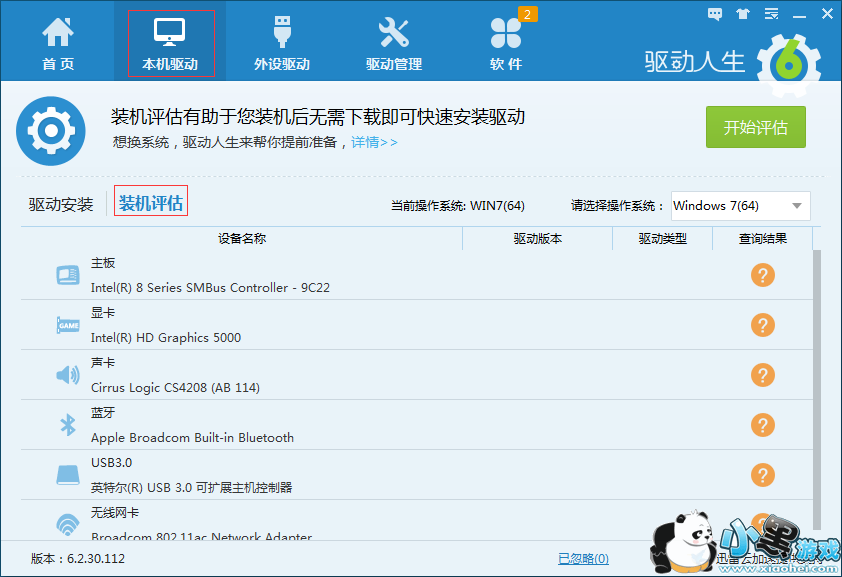Click the blue settings gear icon
Image resolution: width=842 pixels, height=577 pixels.
tap(51, 130)
